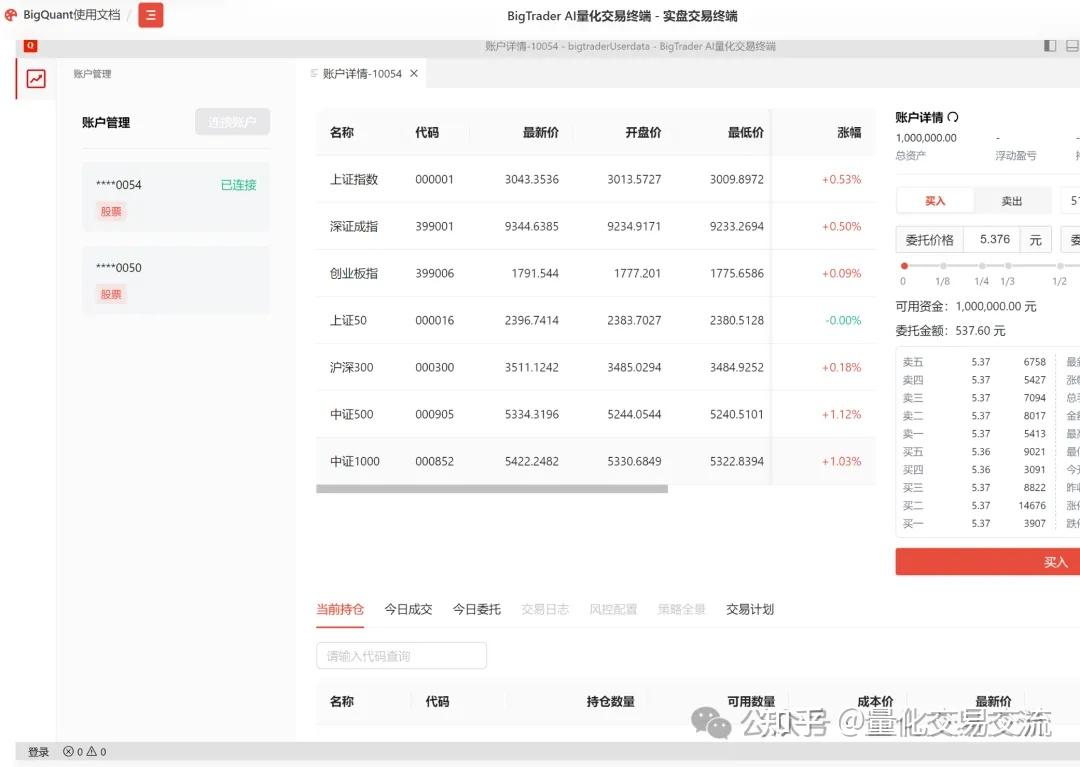This screenshot has width=1080, height=767.
Task: Click the refresh icon beside 账户详情
Action: click(953, 115)
